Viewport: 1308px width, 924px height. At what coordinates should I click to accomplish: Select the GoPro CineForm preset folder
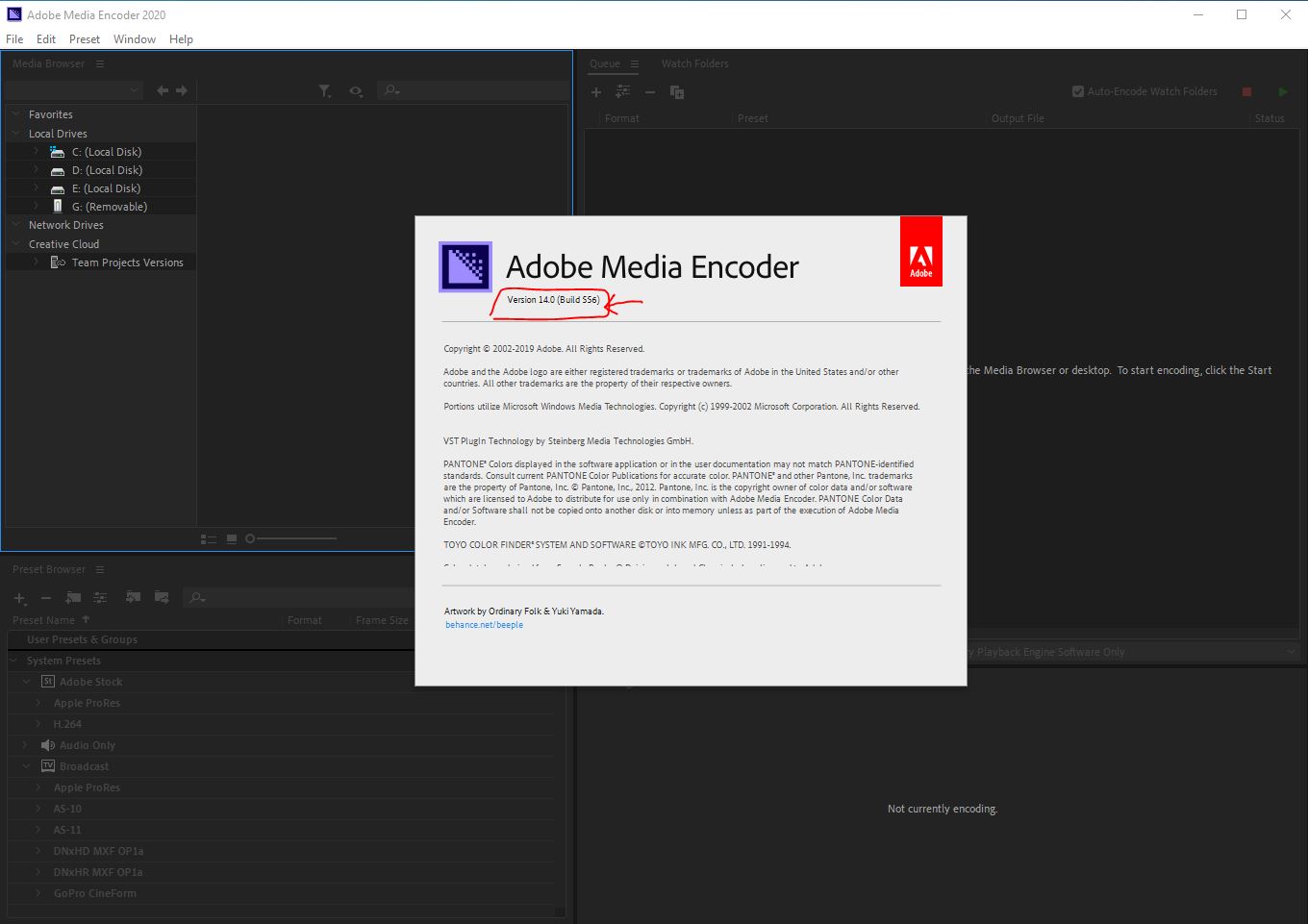[95, 893]
